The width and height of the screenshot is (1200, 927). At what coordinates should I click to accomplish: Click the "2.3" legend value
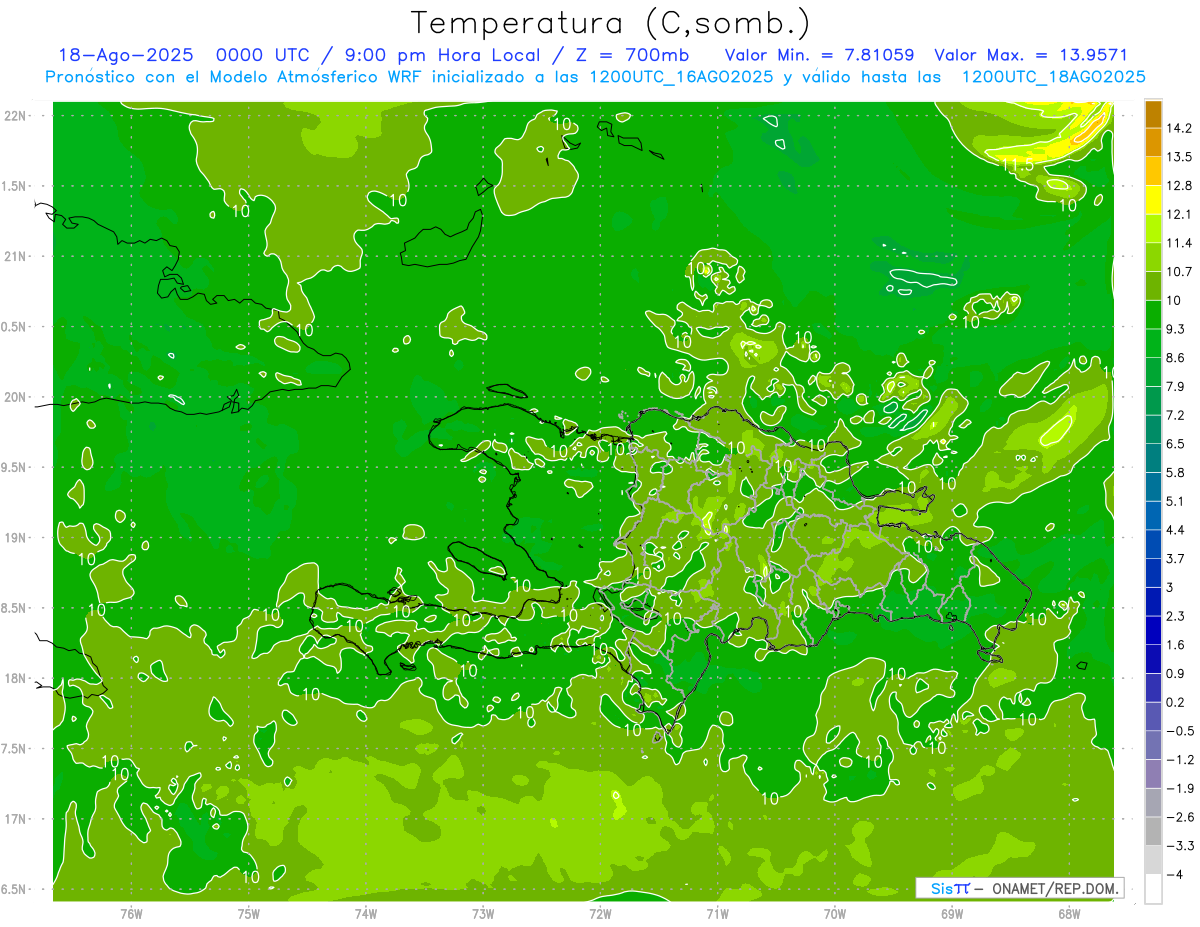pyautogui.click(x=1176, y=616)
